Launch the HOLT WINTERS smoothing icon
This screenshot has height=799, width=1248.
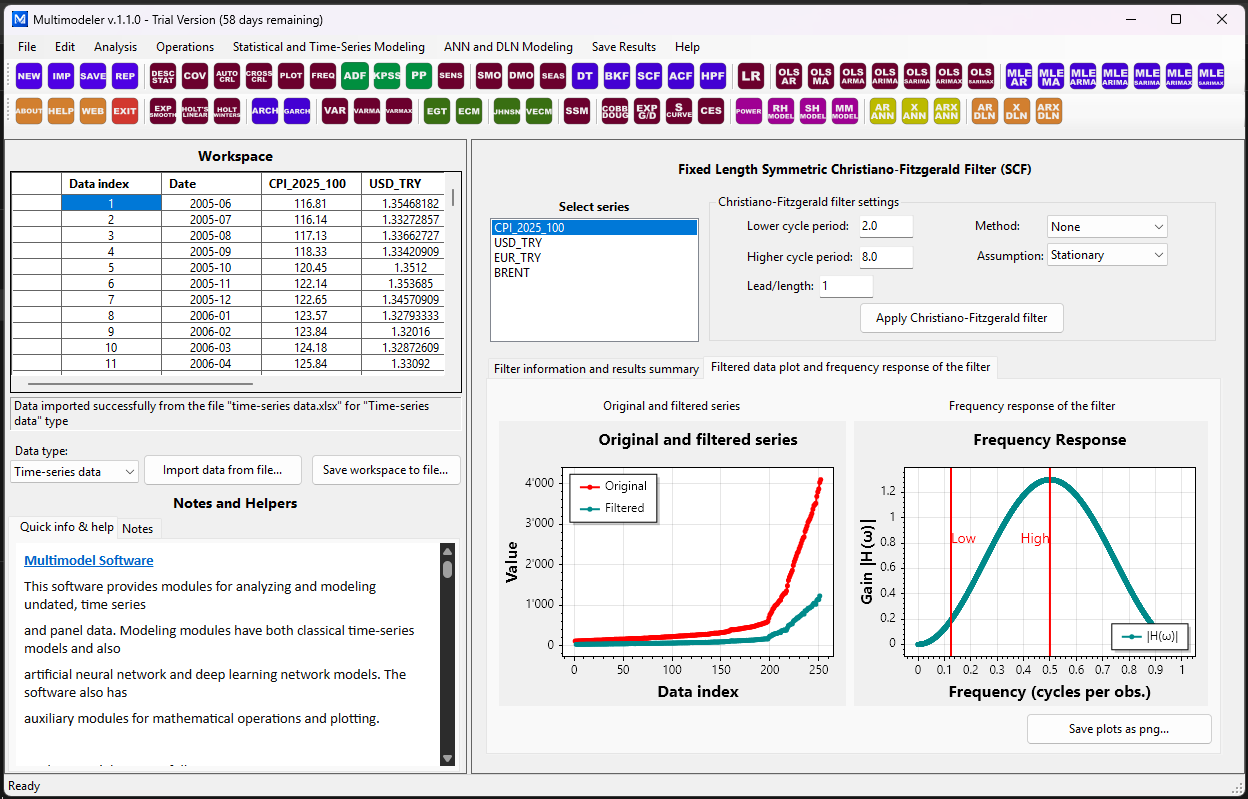pyautogui.click(x=227, y=112)
